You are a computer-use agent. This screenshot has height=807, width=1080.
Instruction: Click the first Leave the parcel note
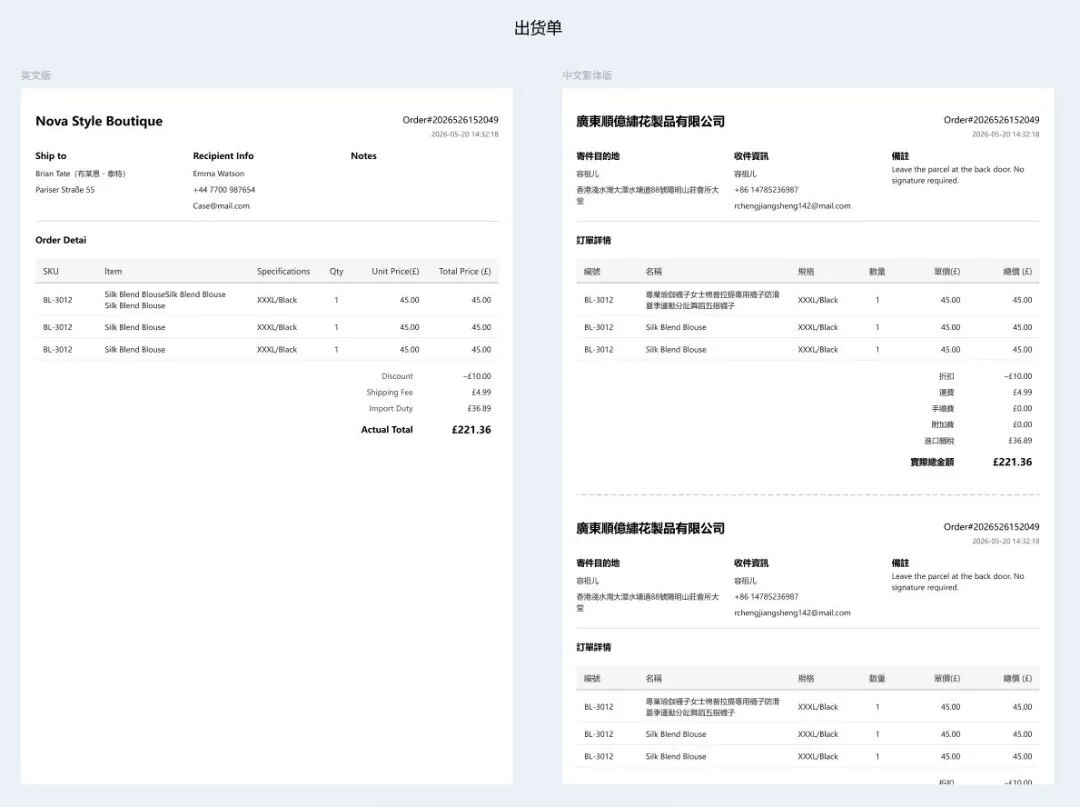coord(957,175)
